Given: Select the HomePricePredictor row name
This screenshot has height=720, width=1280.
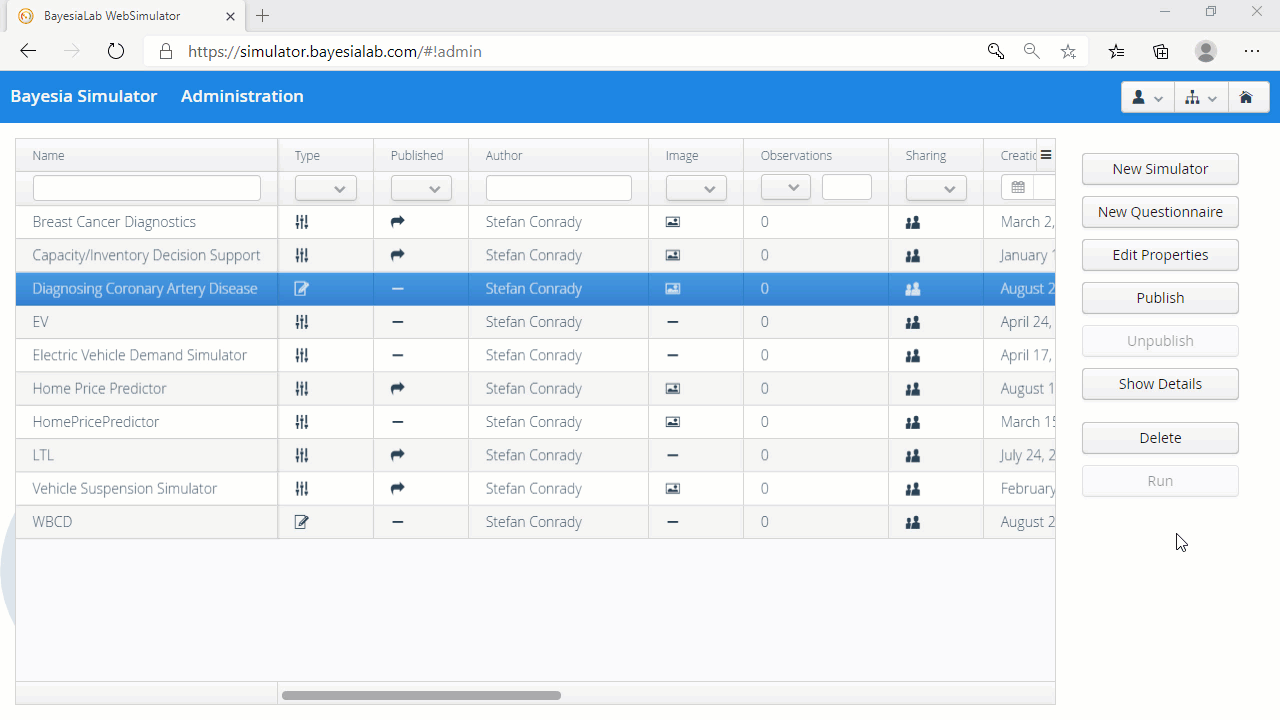Looking at the screenshot, I should pos(96,422).
